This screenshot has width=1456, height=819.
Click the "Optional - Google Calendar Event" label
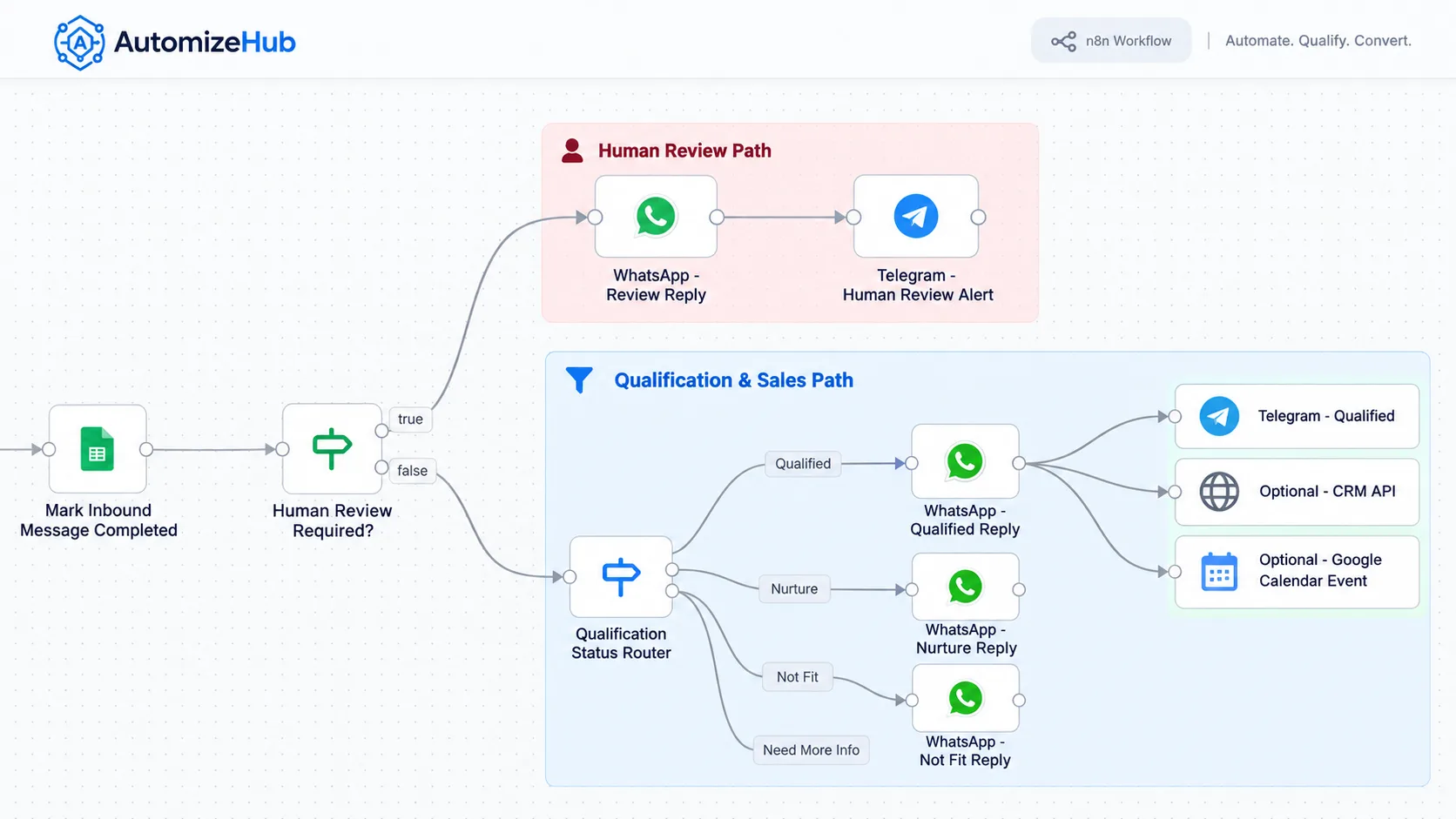coord(1320,570)
